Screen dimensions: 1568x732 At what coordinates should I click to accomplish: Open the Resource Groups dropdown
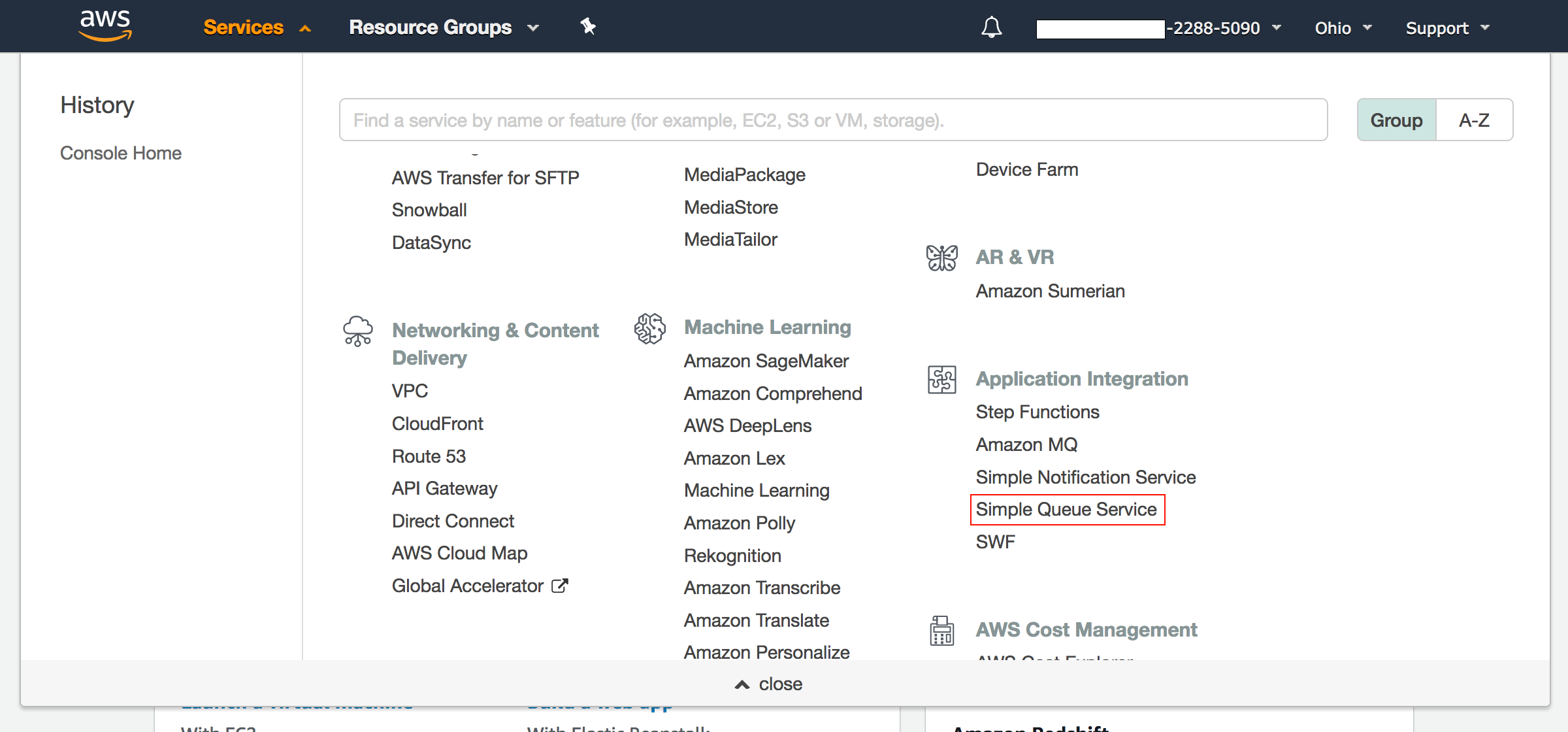(x=442, y=27)
